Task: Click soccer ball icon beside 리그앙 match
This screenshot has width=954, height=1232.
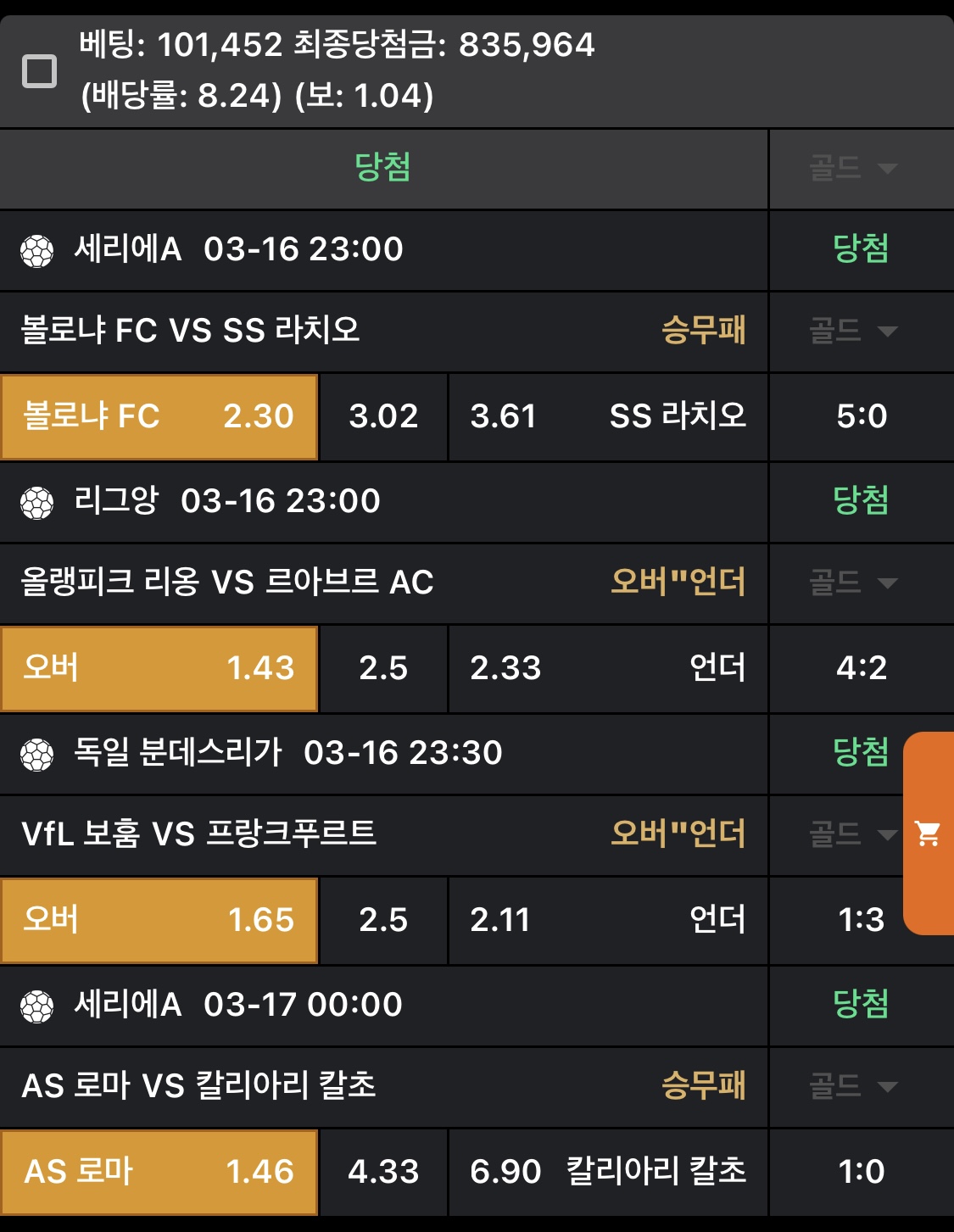Action: (x=37, y=502)
